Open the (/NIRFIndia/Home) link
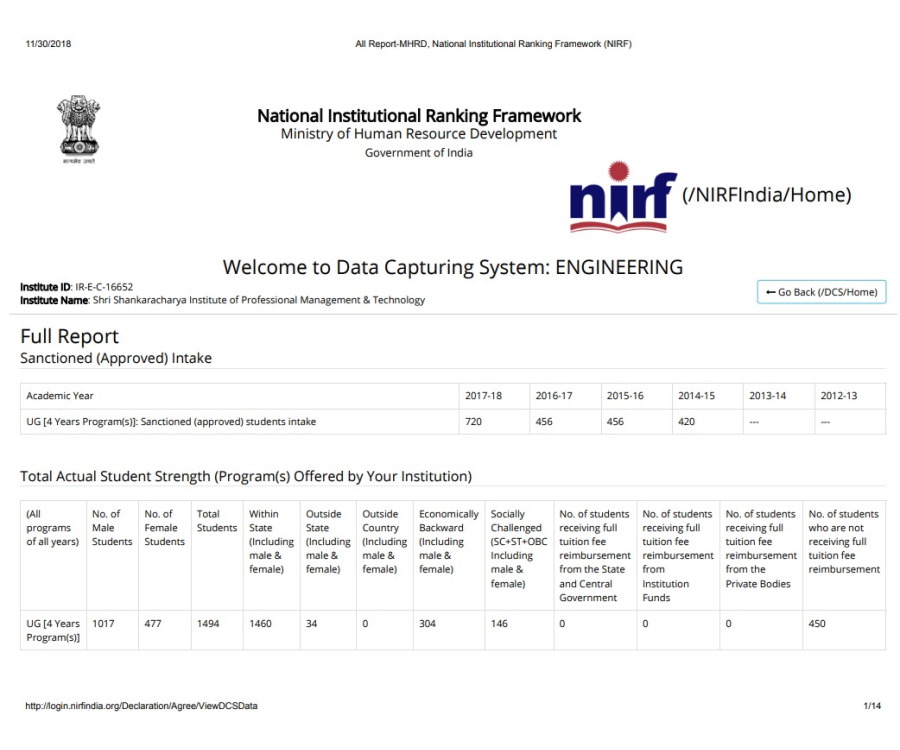This screenshot has width=900, height=750. pyautogui.click(x=766, y=195)
